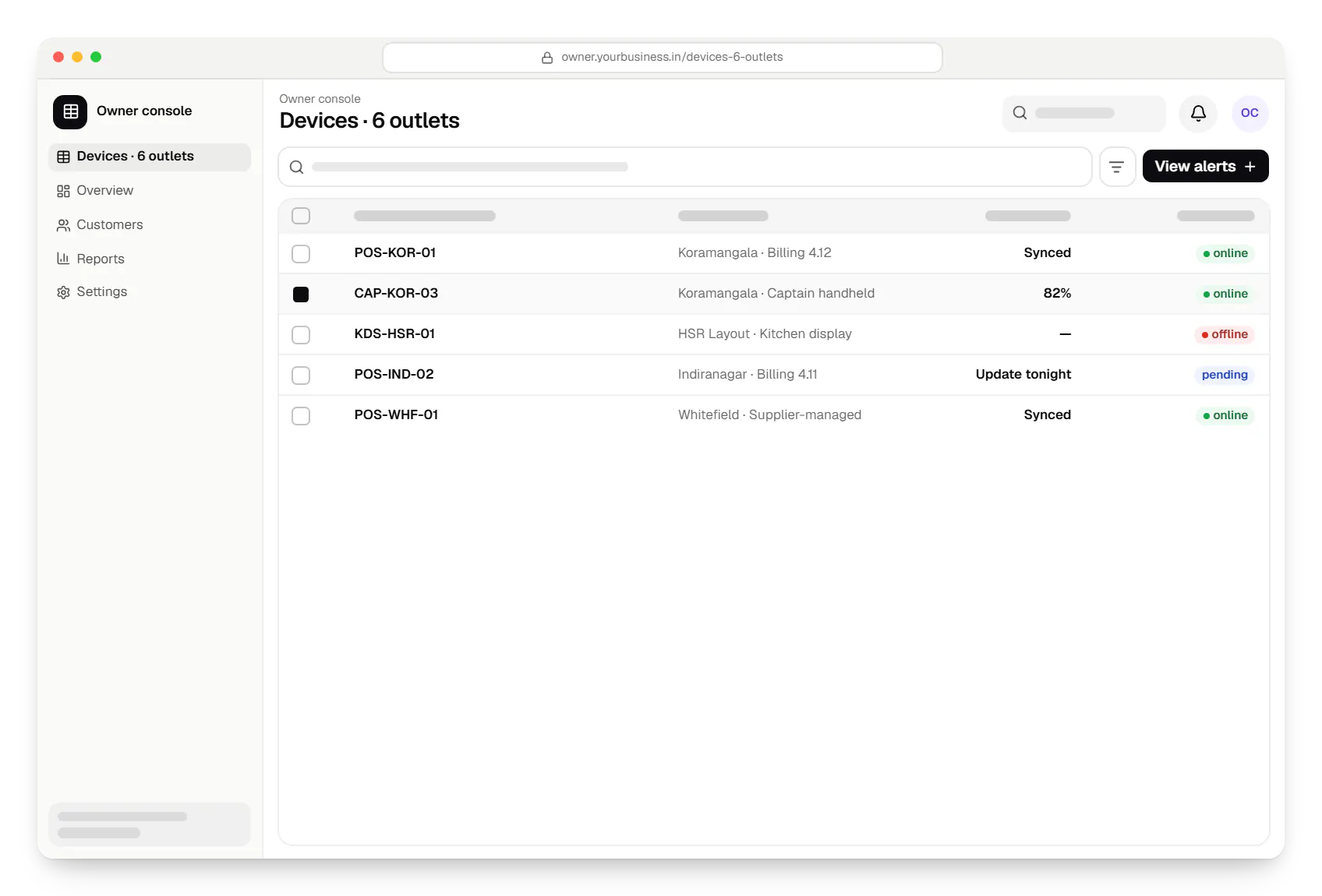Image resolution: width=1322 pixels, height=896 pixels.
Task: Focus the devices search input field
Action: (684, 167)
